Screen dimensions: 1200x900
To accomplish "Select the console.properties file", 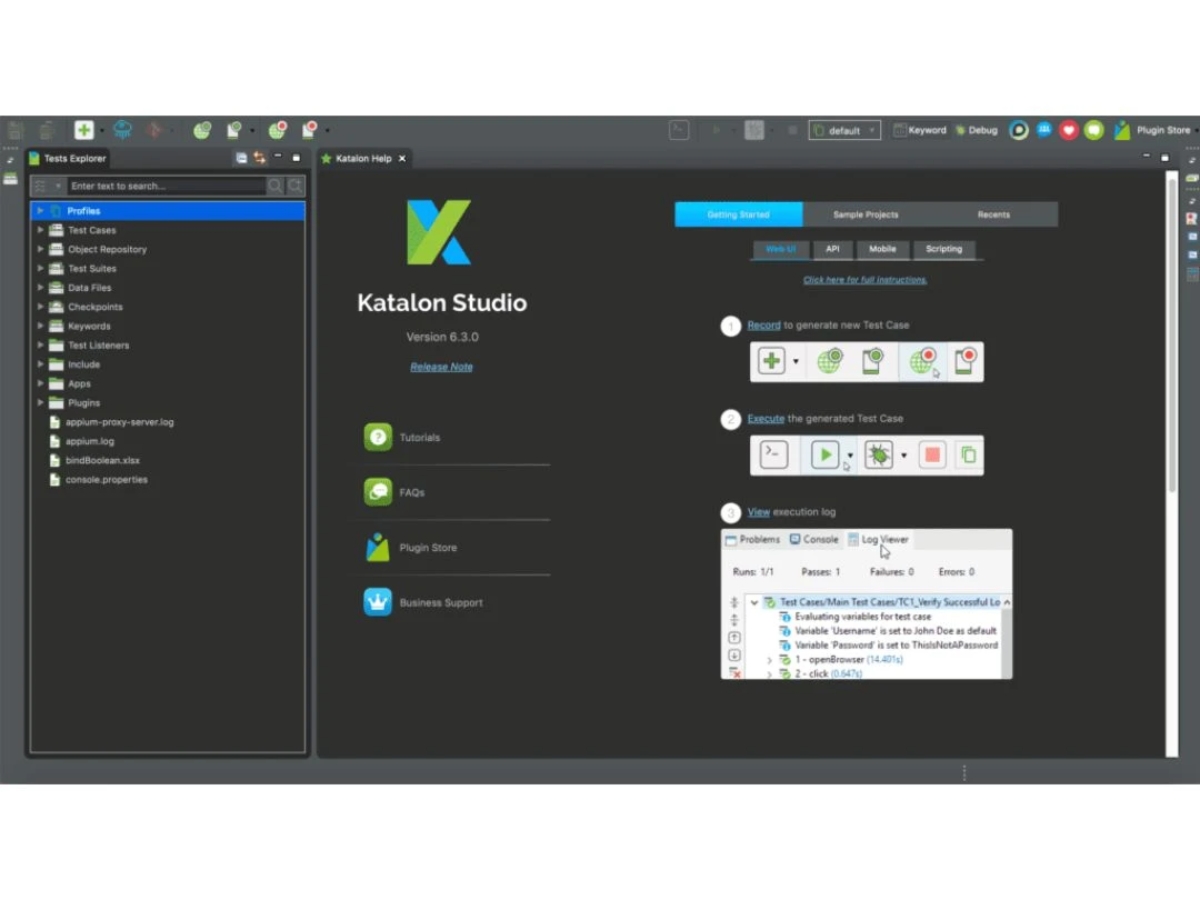I will point(106,480).
